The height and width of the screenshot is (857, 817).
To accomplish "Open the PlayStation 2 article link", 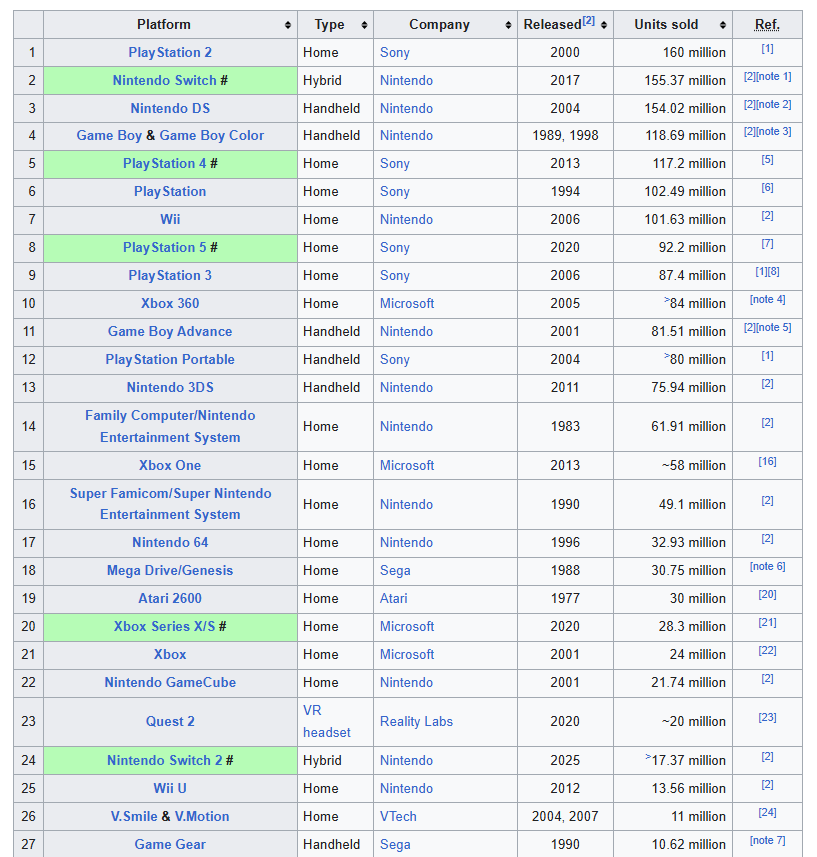I will [x=170, y=52].
